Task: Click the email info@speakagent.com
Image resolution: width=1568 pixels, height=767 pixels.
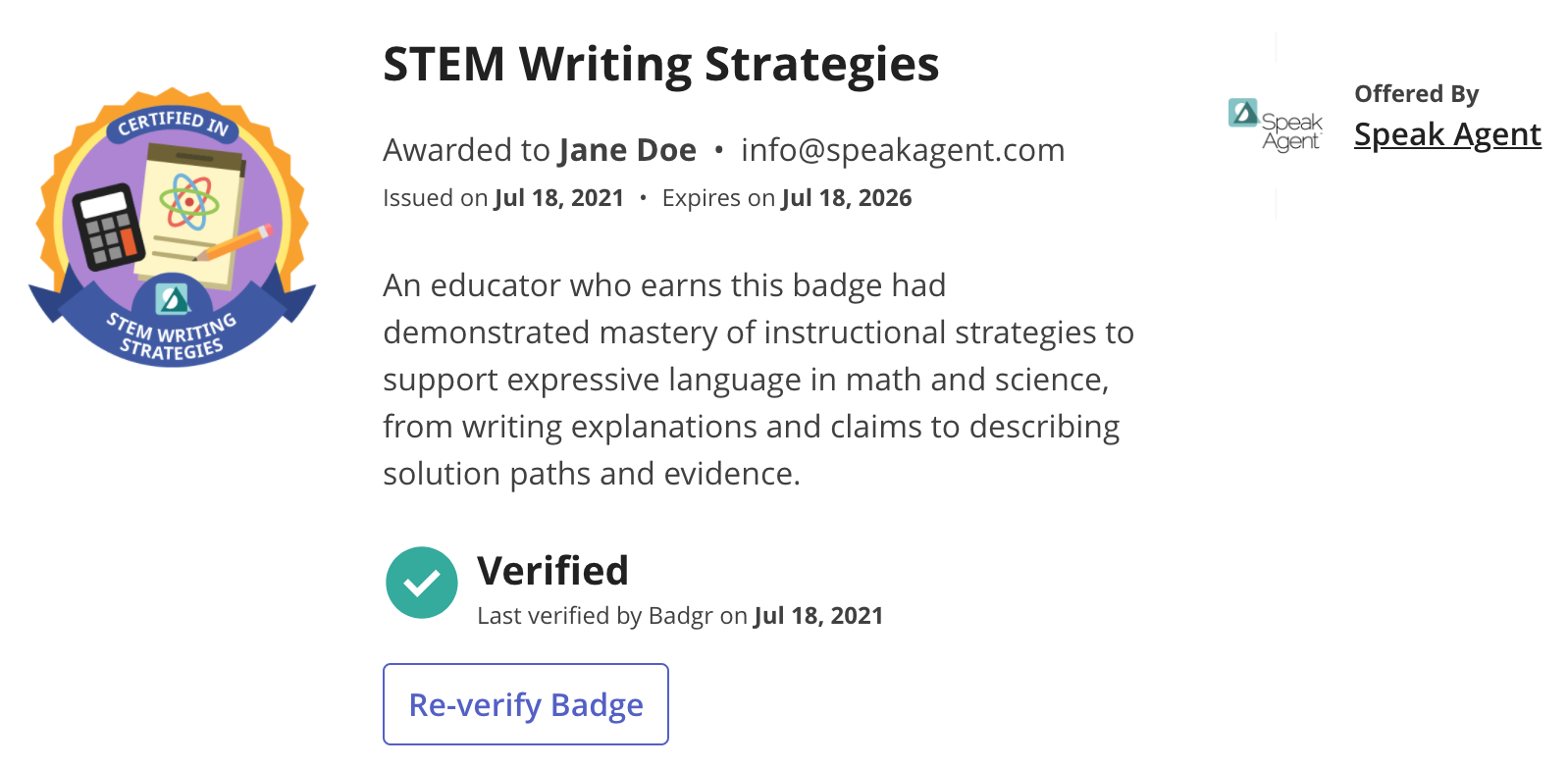Action: coord(903,150)
